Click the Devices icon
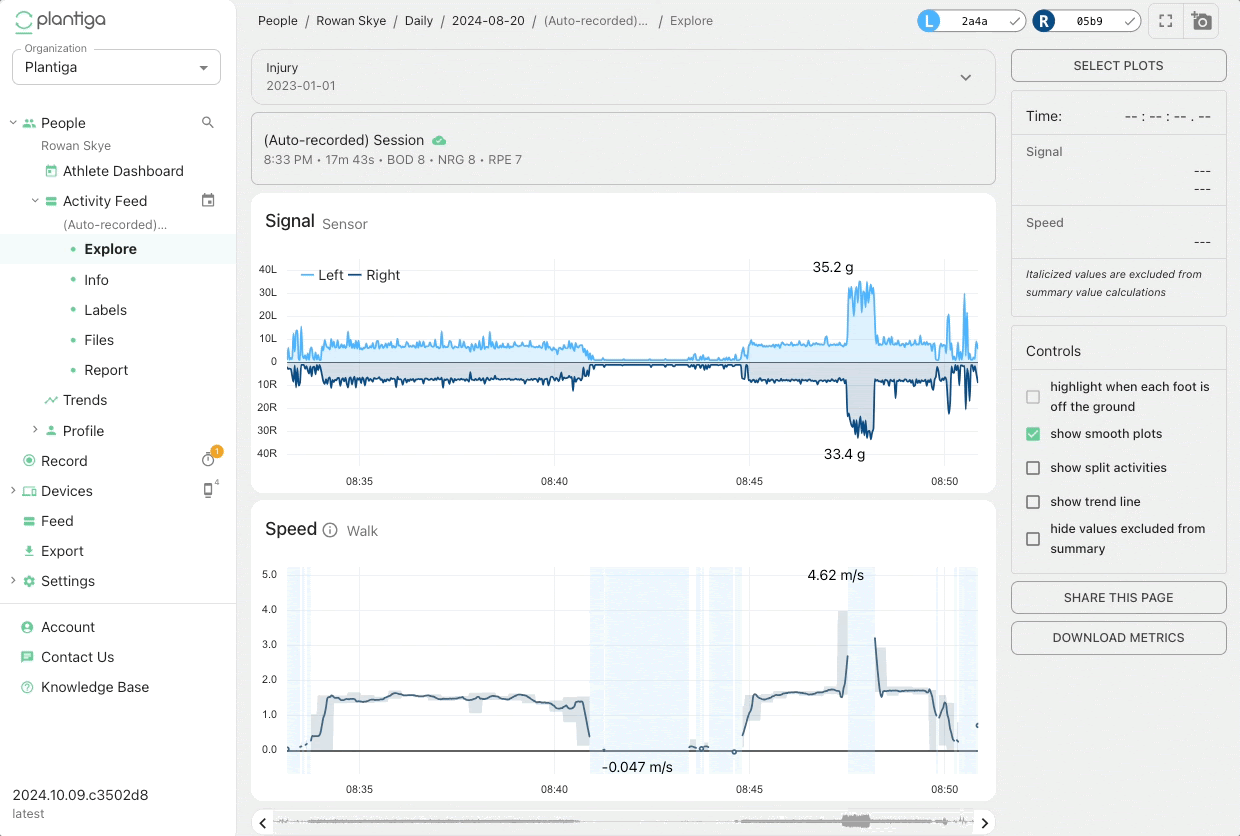This screenshot has width=1240, height=836. (29, 491)
